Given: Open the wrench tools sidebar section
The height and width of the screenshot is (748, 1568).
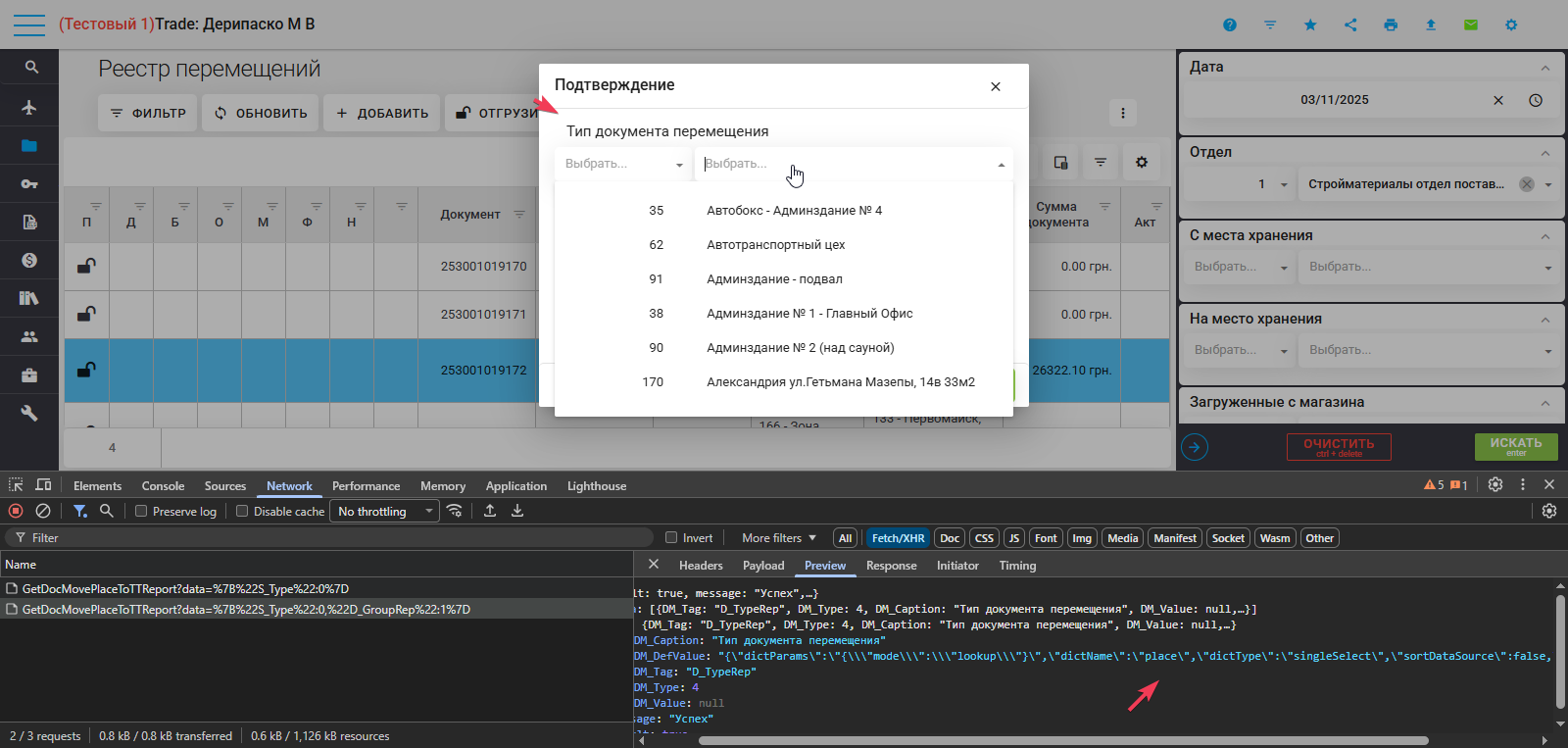Looking at the screenshot, I should point(29,413).
